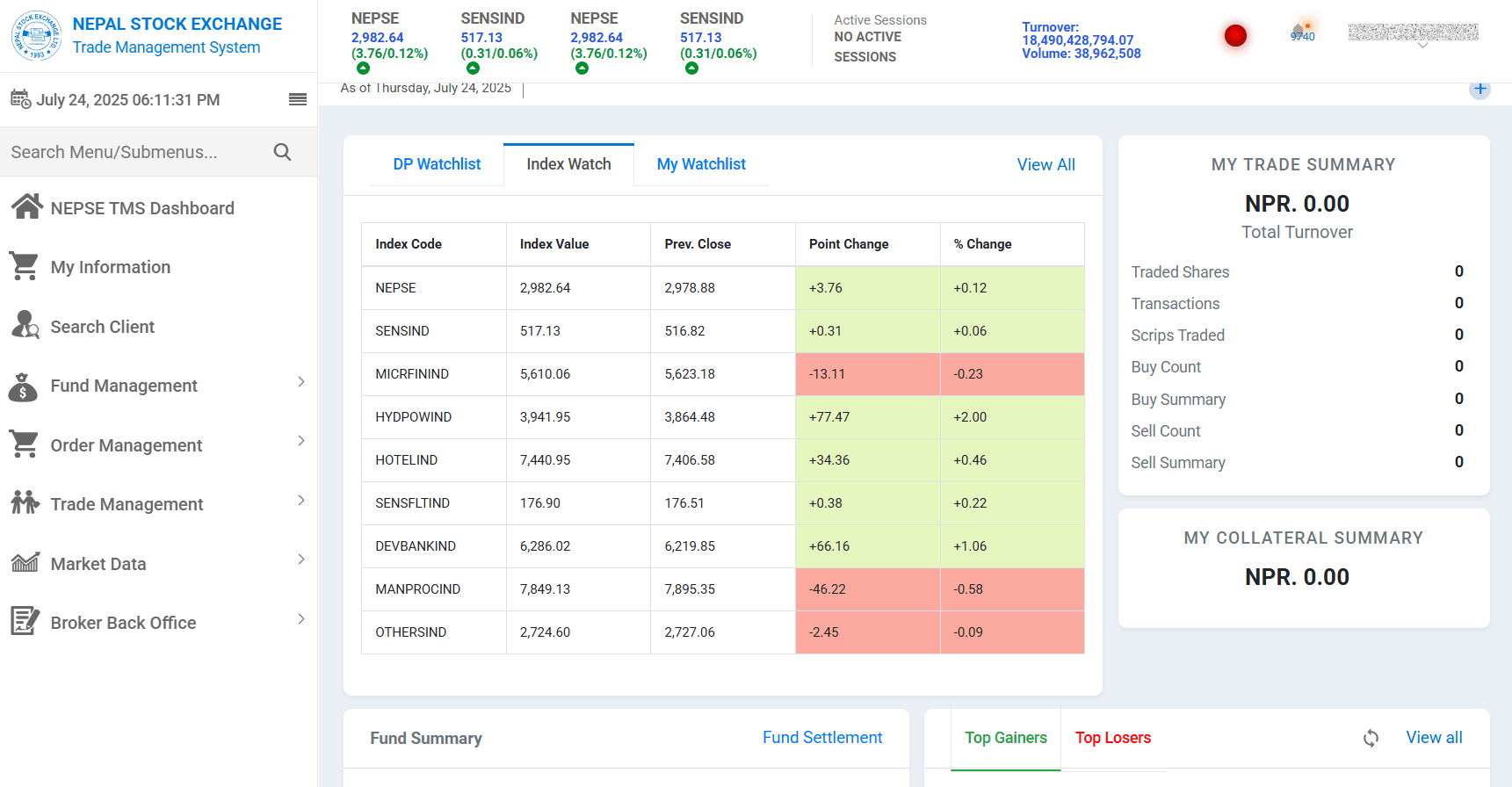Expand the Broker Back Office submenu
Screen dimensions: 1512x787
301,619
